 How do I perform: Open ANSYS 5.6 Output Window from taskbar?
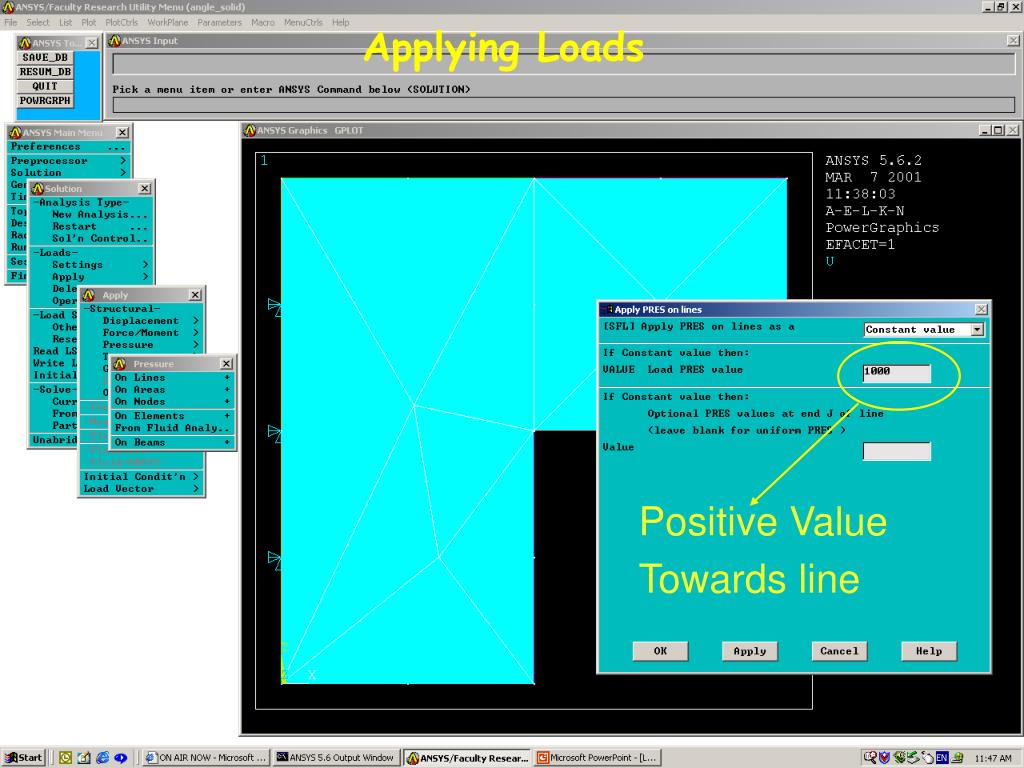point(335,758)
